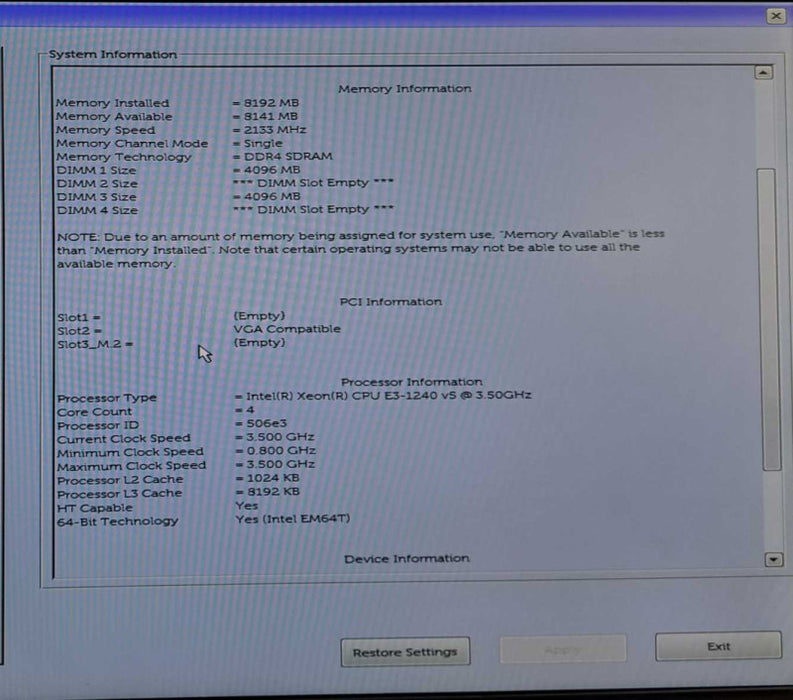
Task: Close the BIOS window with the X
Action: pos(776,16)
